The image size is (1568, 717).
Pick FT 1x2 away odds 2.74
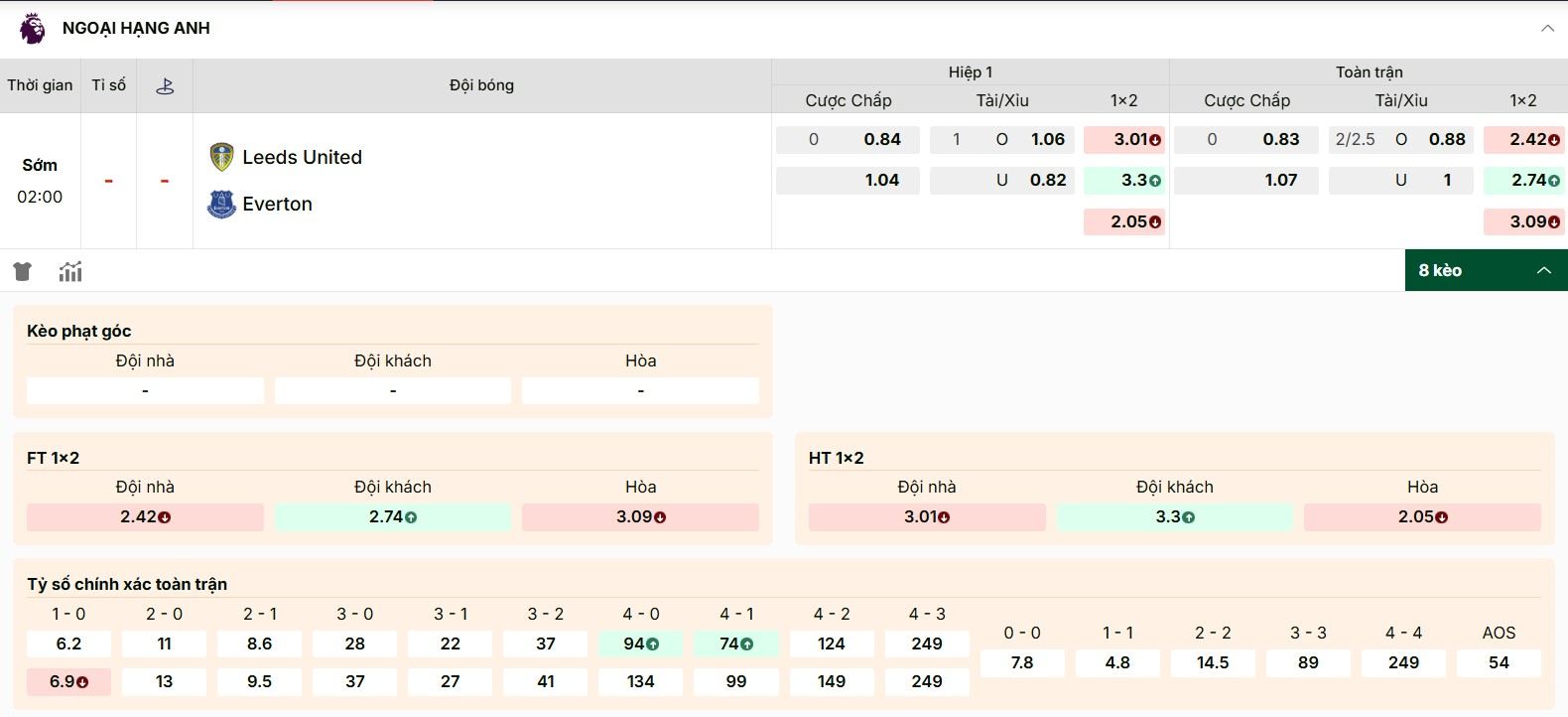393,517
